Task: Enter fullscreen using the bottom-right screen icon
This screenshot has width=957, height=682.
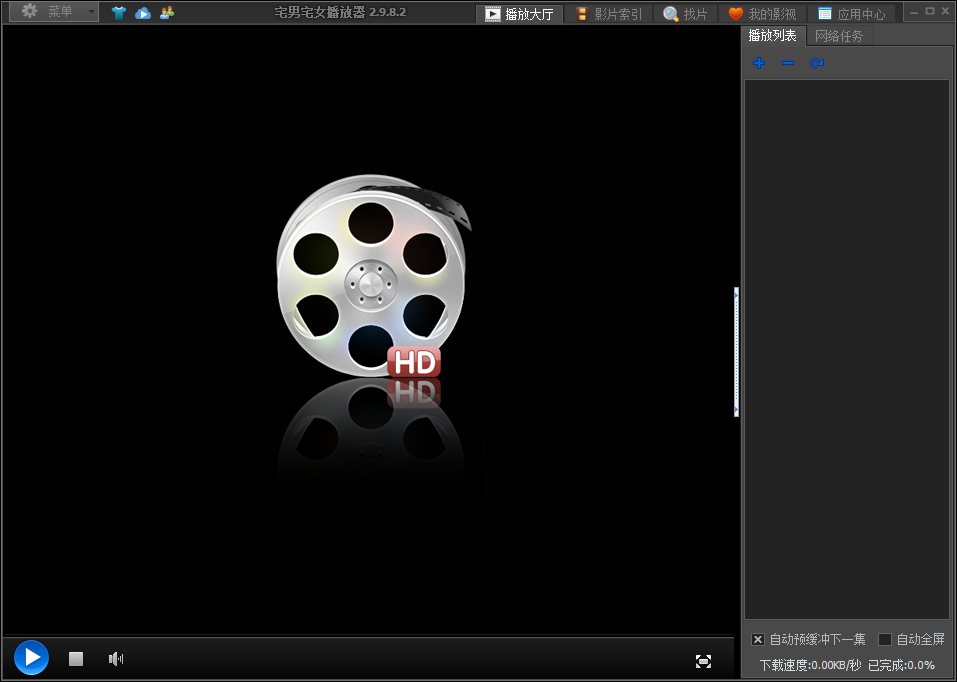Action: tap(703, 661)
